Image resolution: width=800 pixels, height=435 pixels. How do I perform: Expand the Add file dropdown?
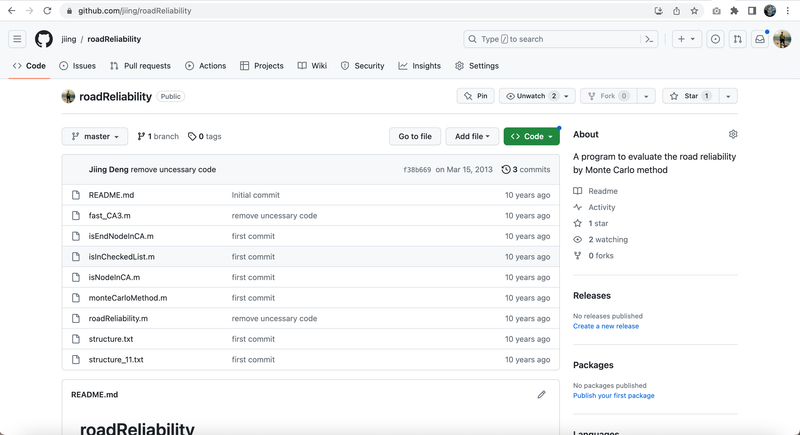point(472,136)
